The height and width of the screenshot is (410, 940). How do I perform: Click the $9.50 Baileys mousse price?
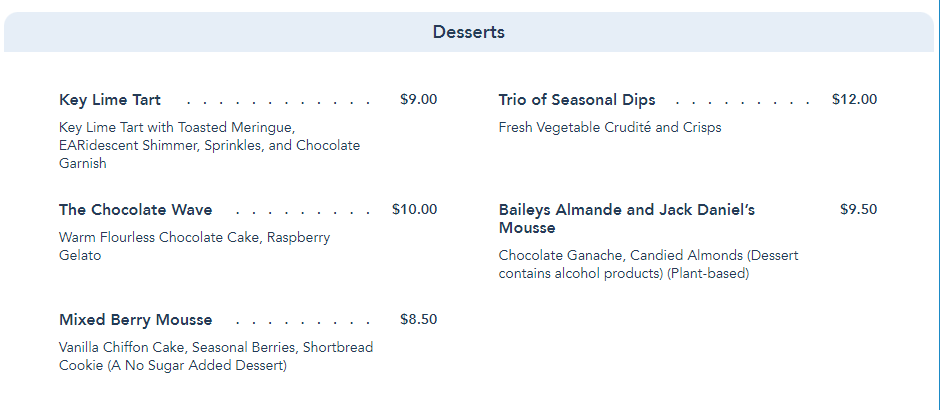[x=858, y=210]
